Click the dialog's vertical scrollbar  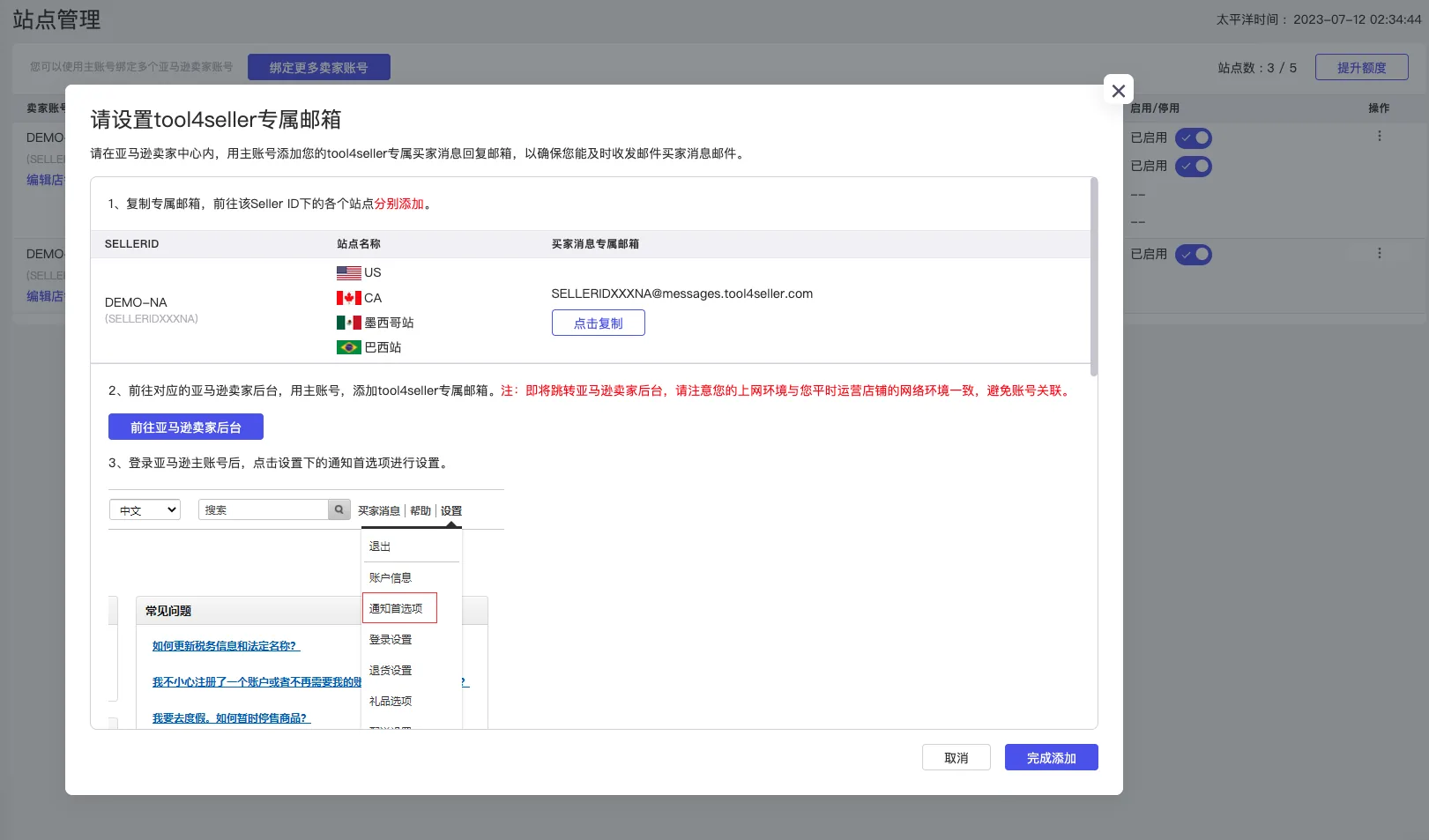pos(1094,277)
